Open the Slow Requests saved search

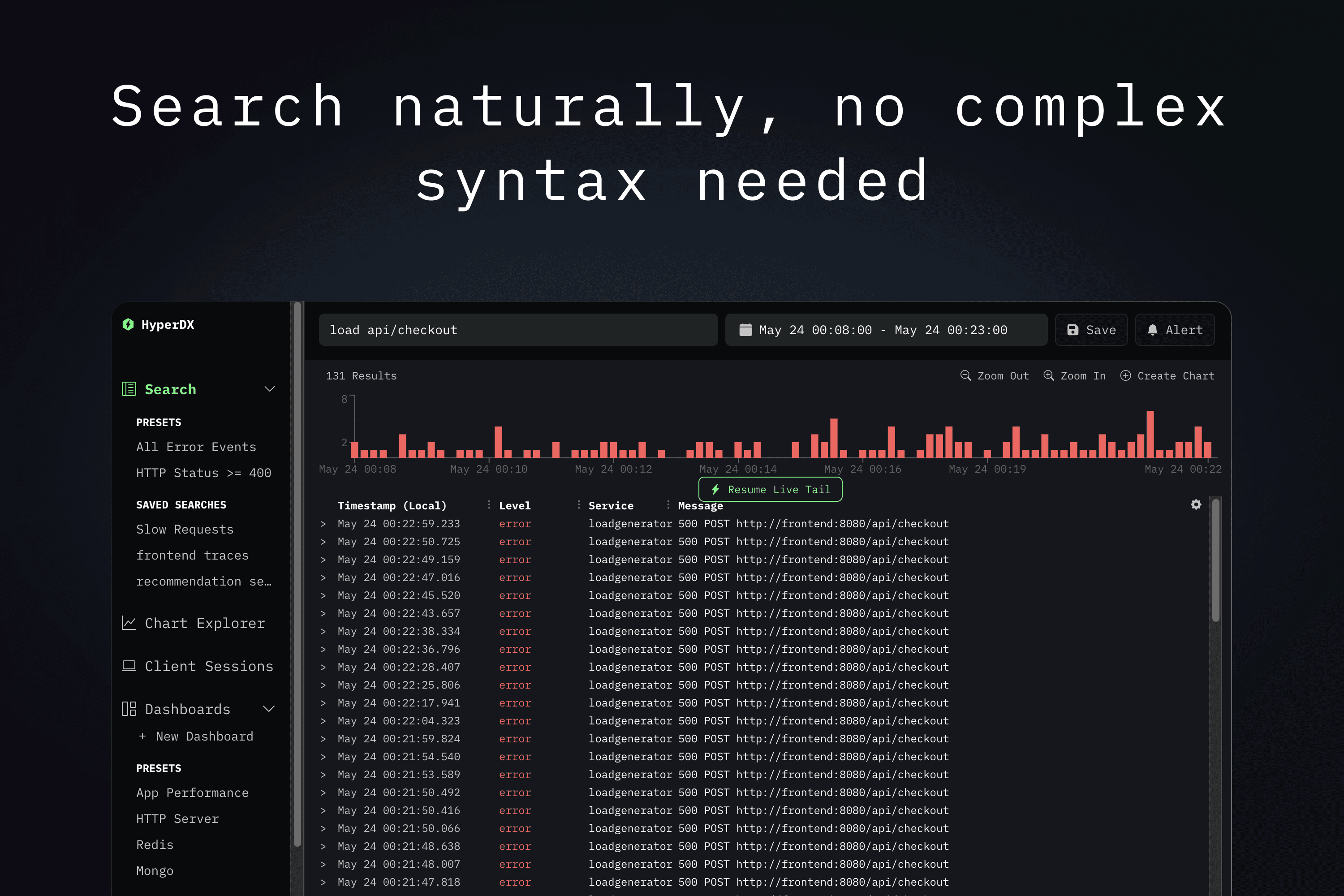(185, 529)
